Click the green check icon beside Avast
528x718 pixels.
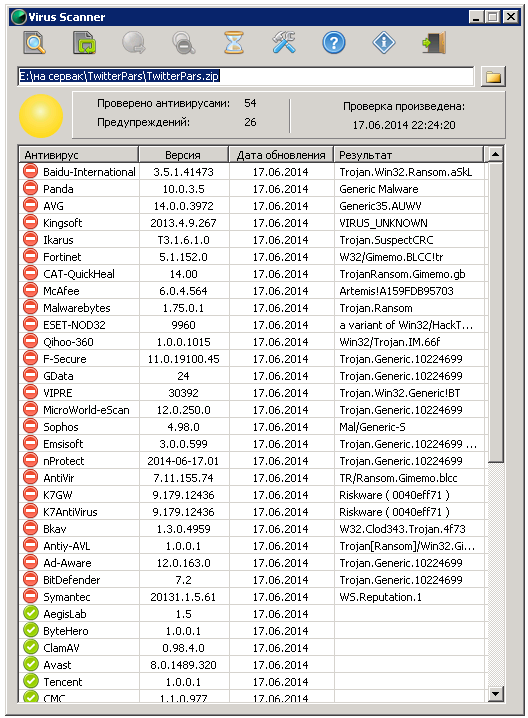click(30, 664)
